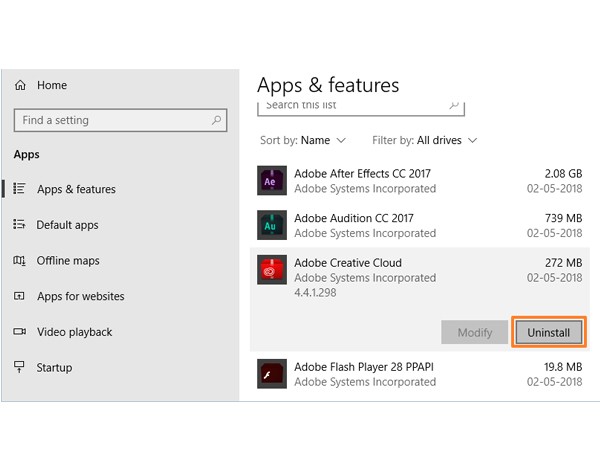This screenshot has height=470, width=600.
Task: Click the Adobe Audition app icon
Action: pyautogui.click(x=272, y=226)
